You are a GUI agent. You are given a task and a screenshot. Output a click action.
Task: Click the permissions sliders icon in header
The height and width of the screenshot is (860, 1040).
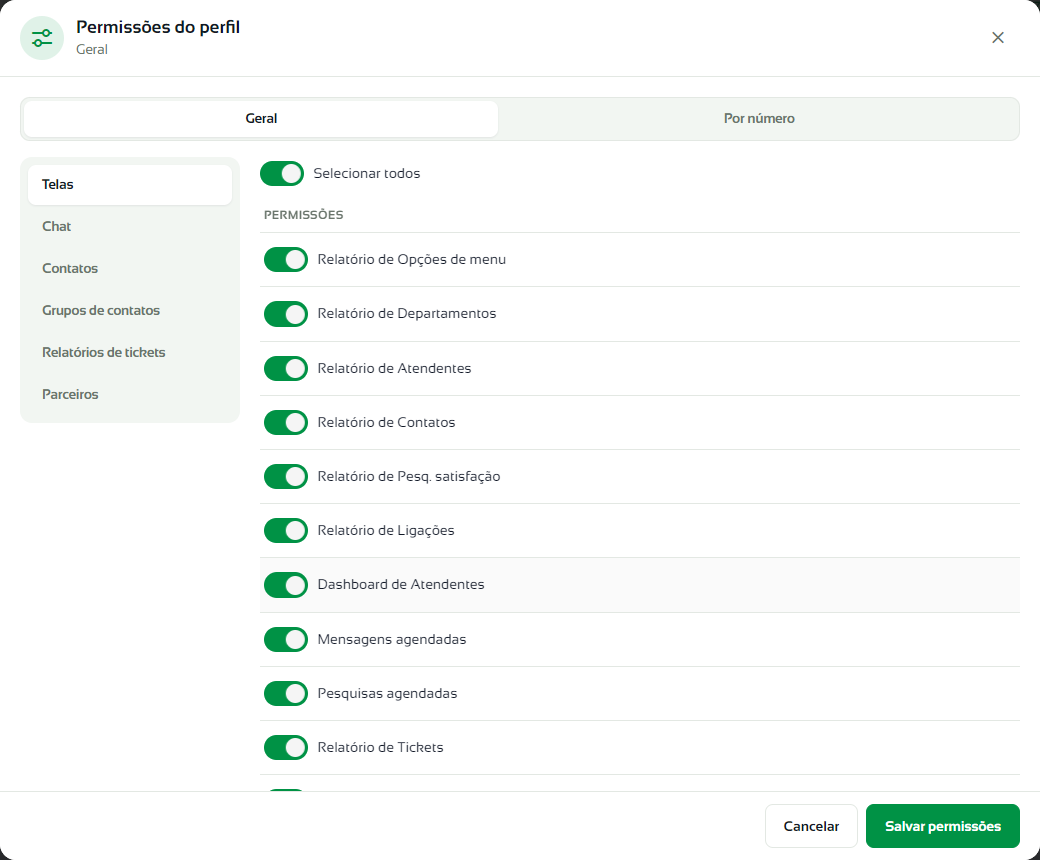coord(42,38)
